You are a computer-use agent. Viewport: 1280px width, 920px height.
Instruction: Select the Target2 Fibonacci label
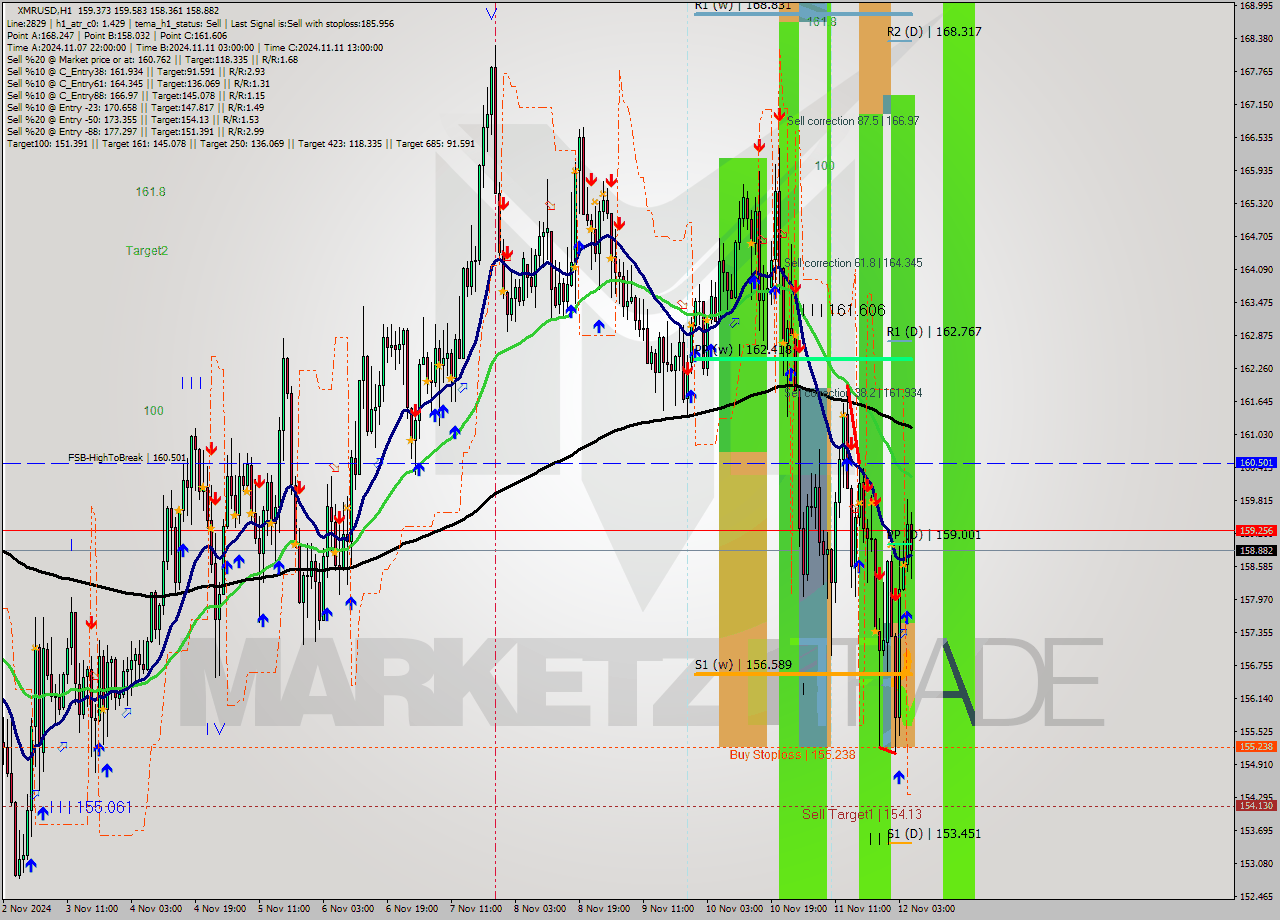147,251
